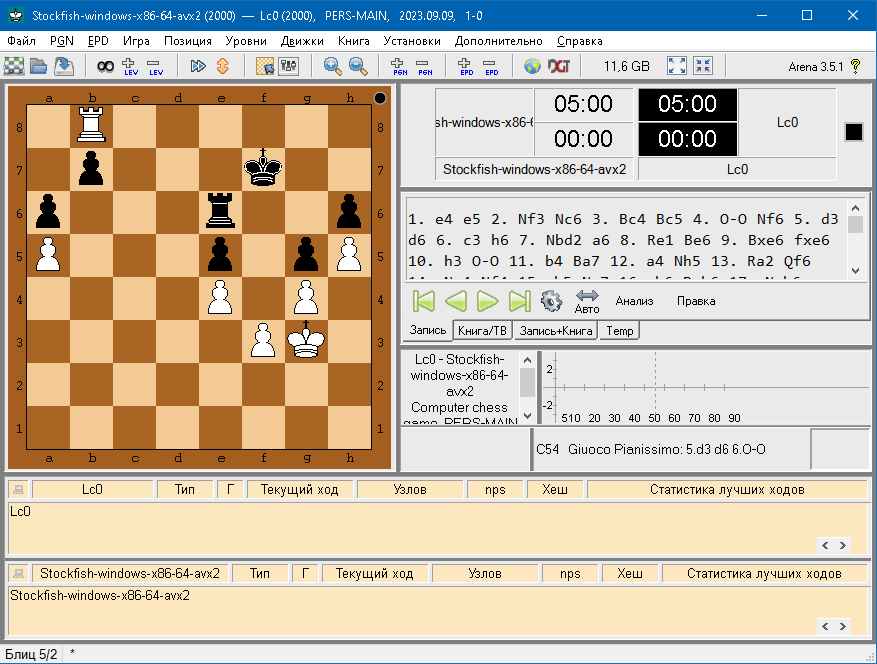Open the EPD menu

pos(98,41)
